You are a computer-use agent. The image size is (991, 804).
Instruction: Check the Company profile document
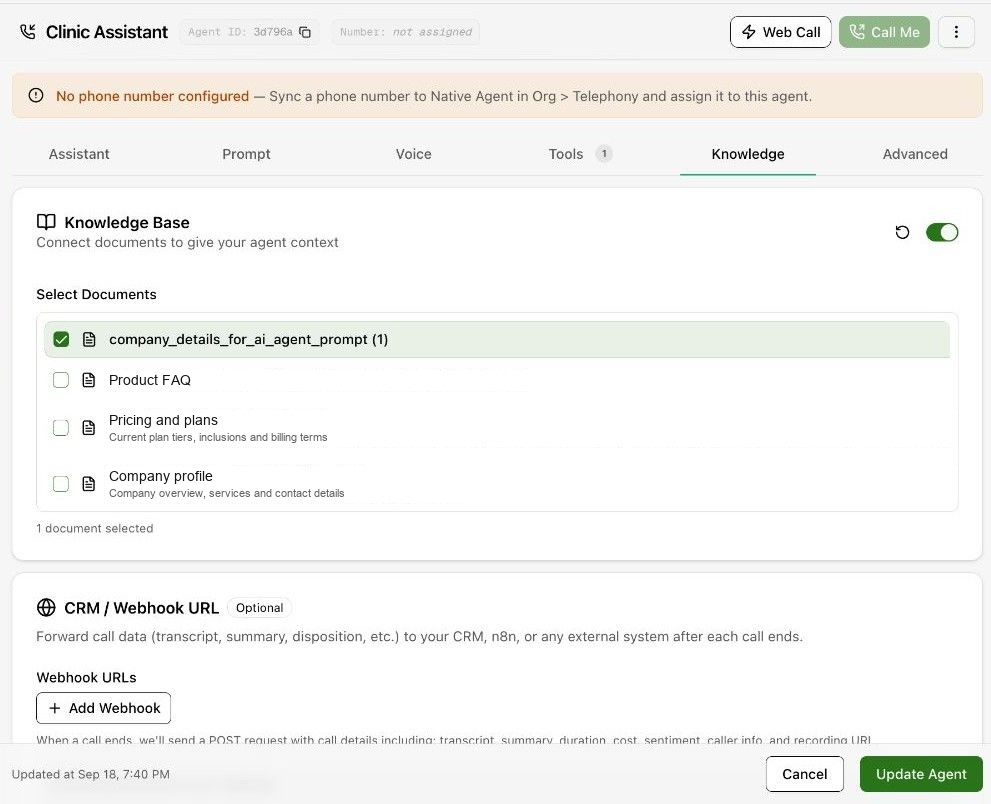point(61,484)
